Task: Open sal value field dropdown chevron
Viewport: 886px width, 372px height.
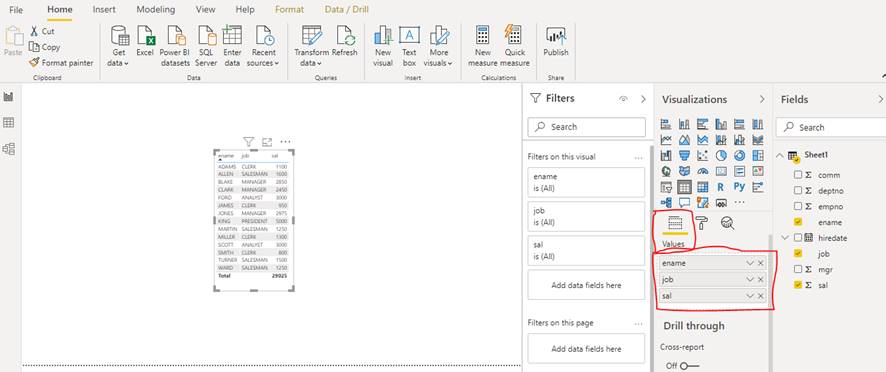Action: [750, 296]
